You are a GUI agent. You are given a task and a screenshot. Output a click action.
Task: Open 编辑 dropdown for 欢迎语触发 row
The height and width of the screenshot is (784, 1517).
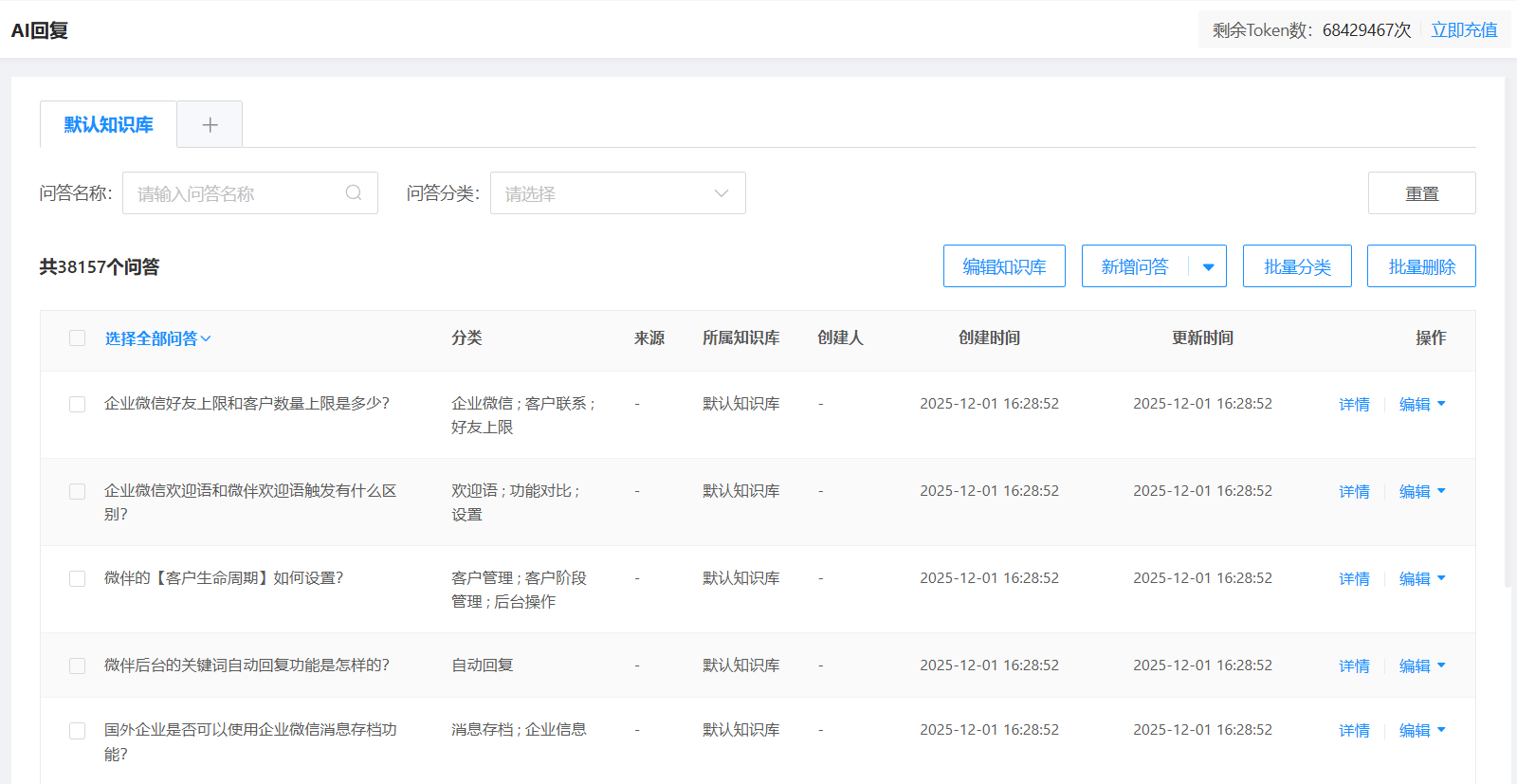point(1441,491)
